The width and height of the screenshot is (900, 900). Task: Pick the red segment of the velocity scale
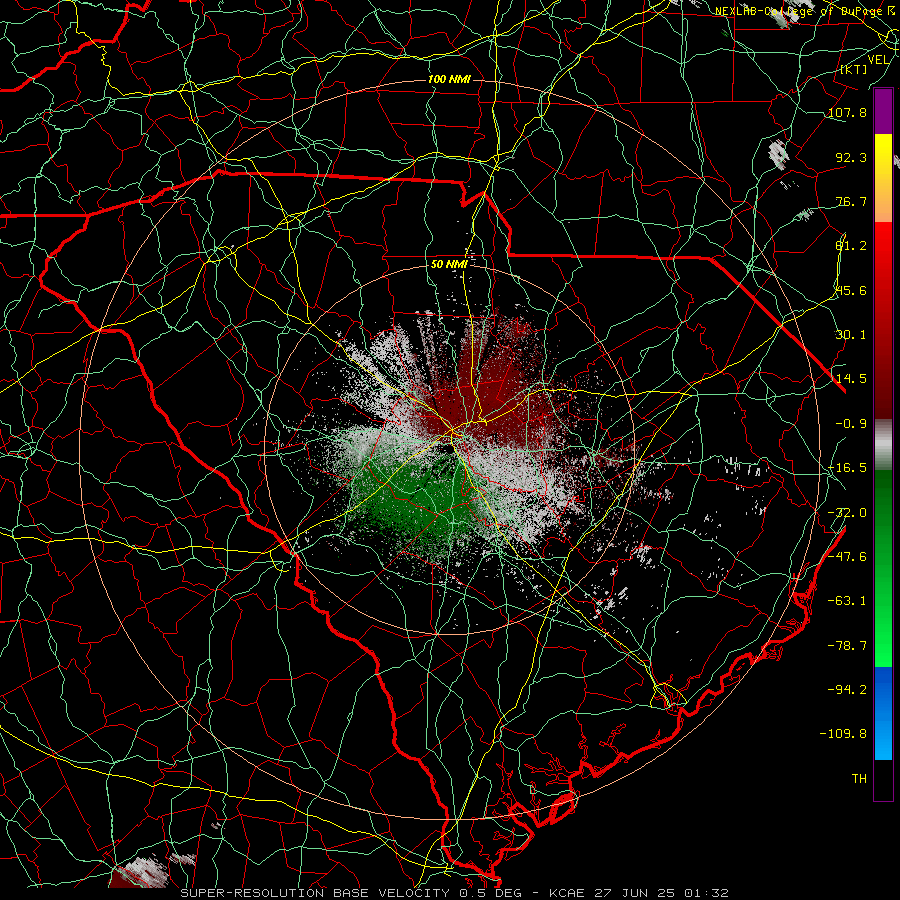pyautogui.click(x=883, y=320)
